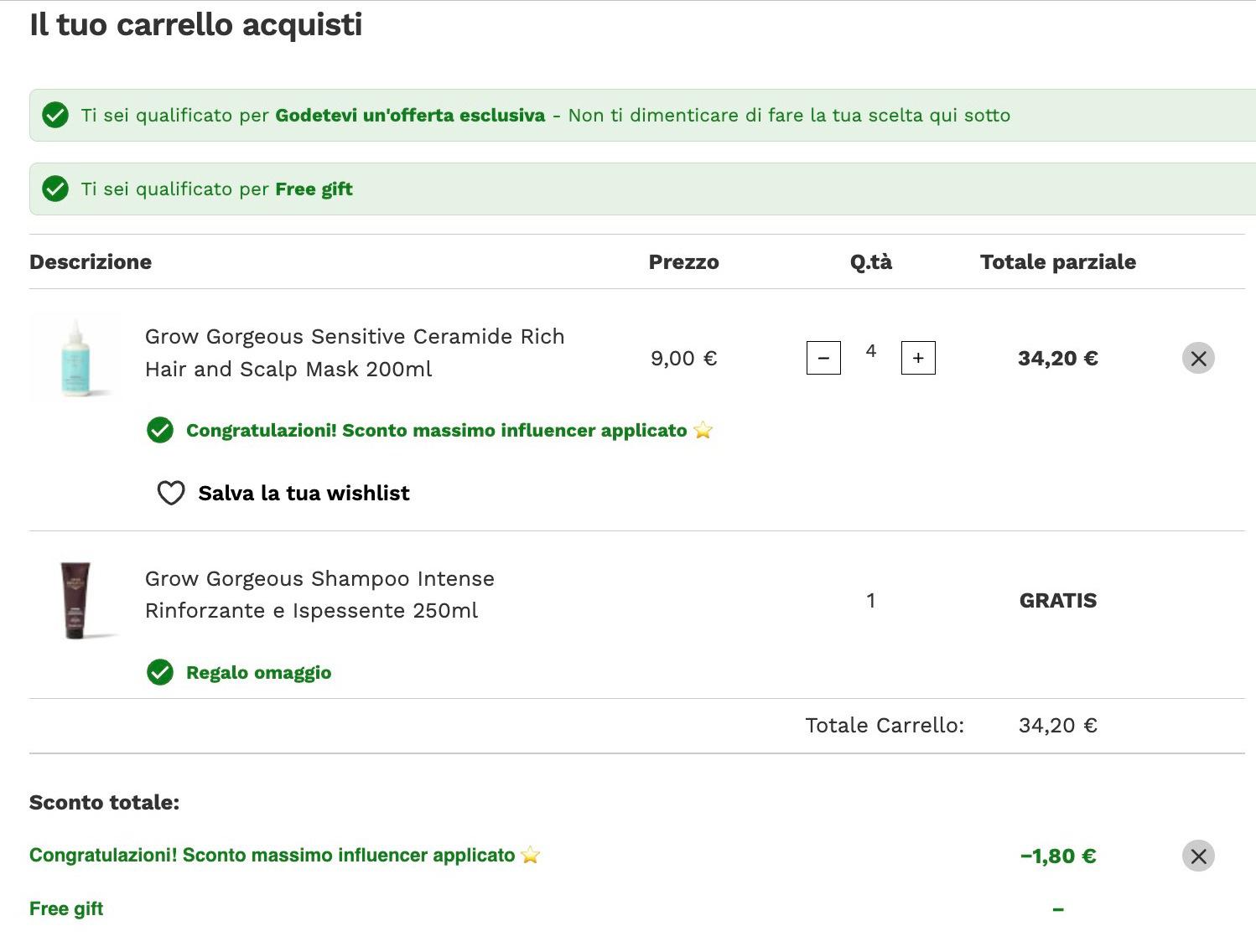This screenshot has width=1256, height=952.
Task: Click the Totale Carrello label
Action: pyautogui.click(x=885, y=725)
